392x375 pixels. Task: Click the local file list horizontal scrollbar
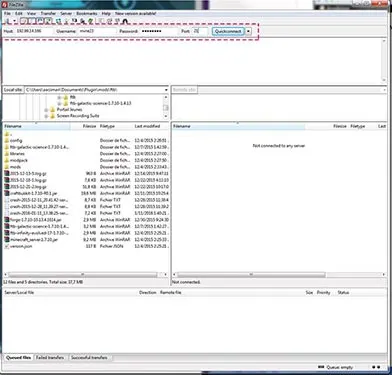click(x=83, y=275)
